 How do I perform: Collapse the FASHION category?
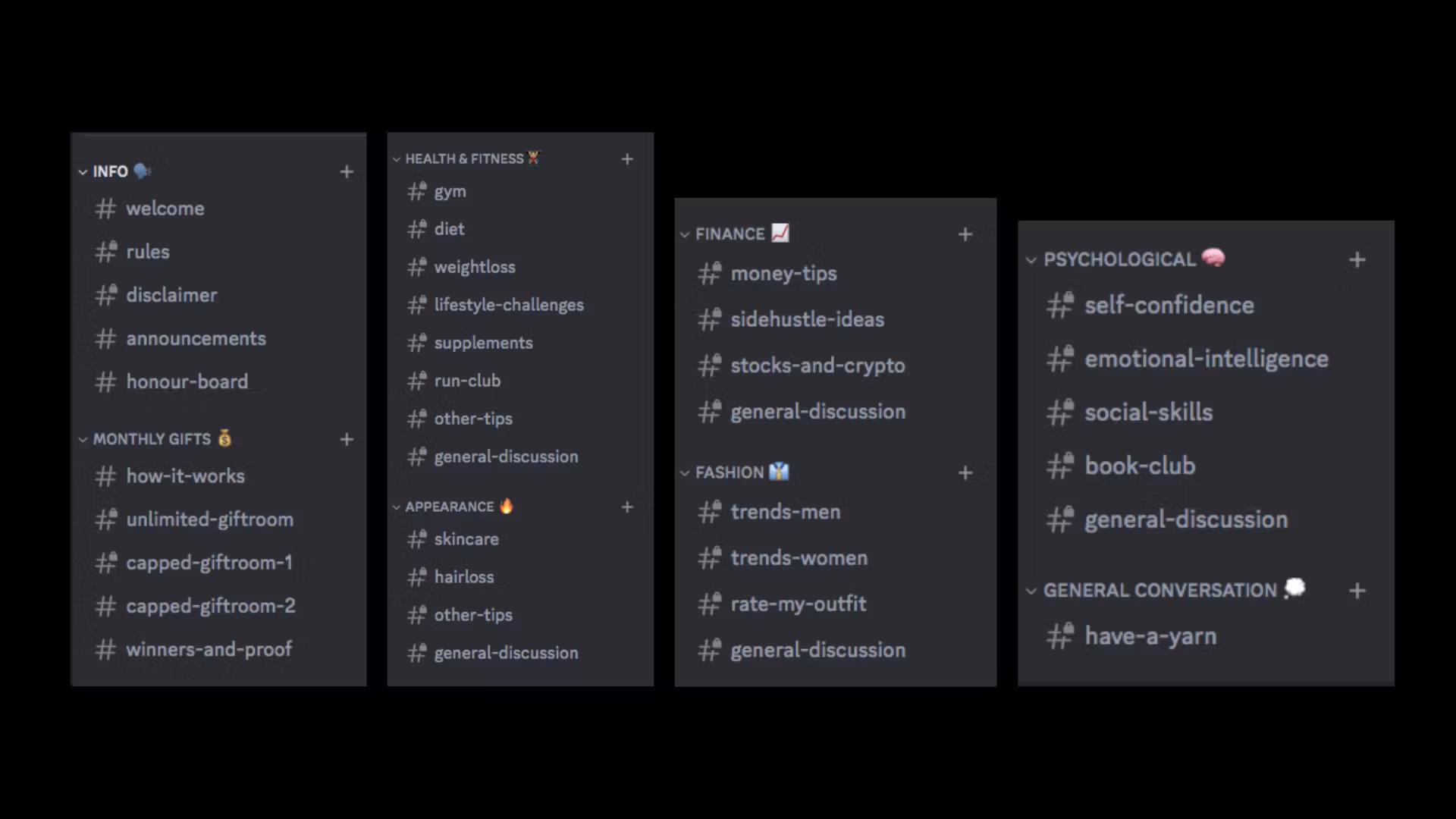coord(685,473)
